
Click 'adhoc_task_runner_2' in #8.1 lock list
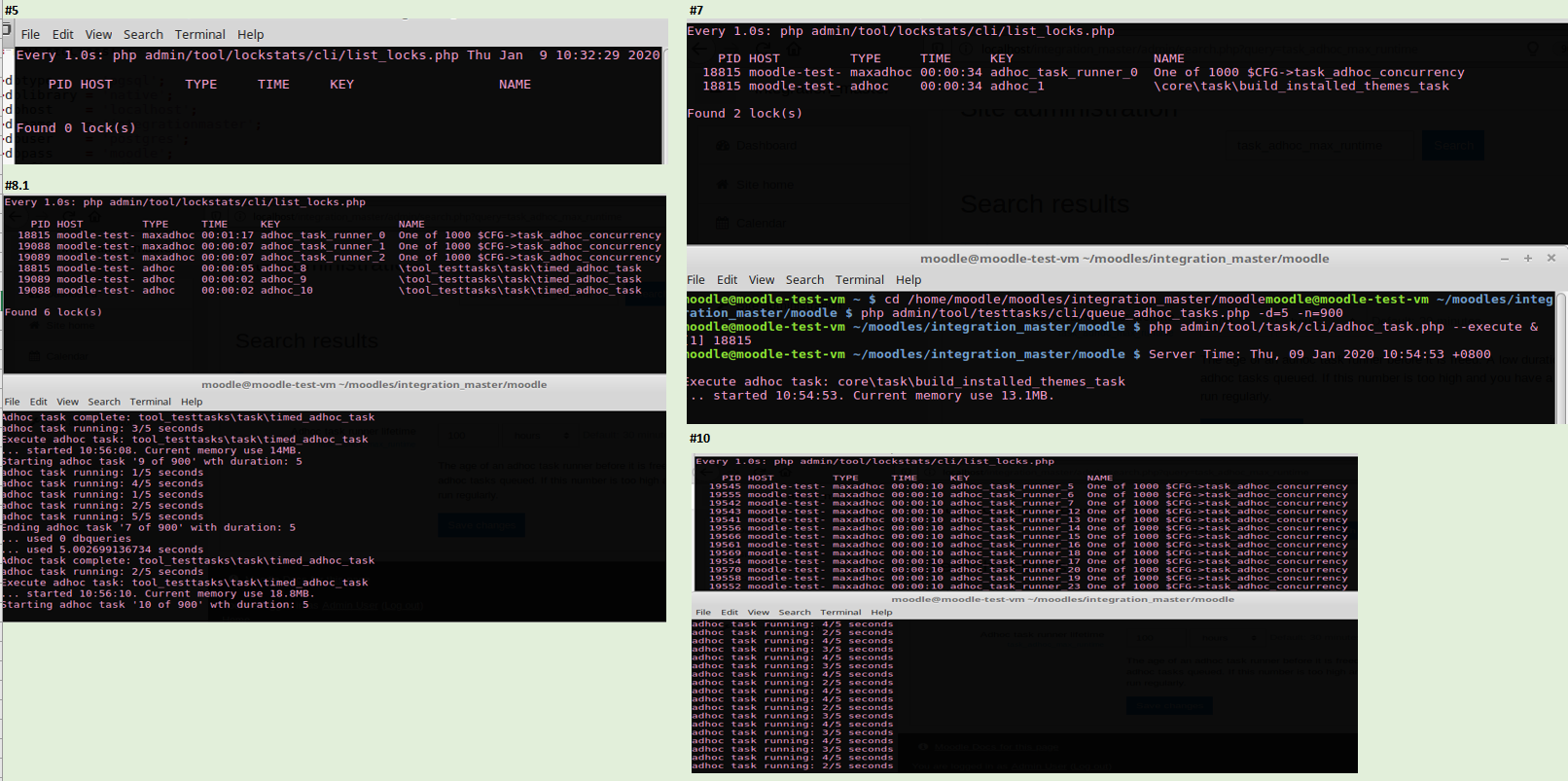(x=323, y=258)
